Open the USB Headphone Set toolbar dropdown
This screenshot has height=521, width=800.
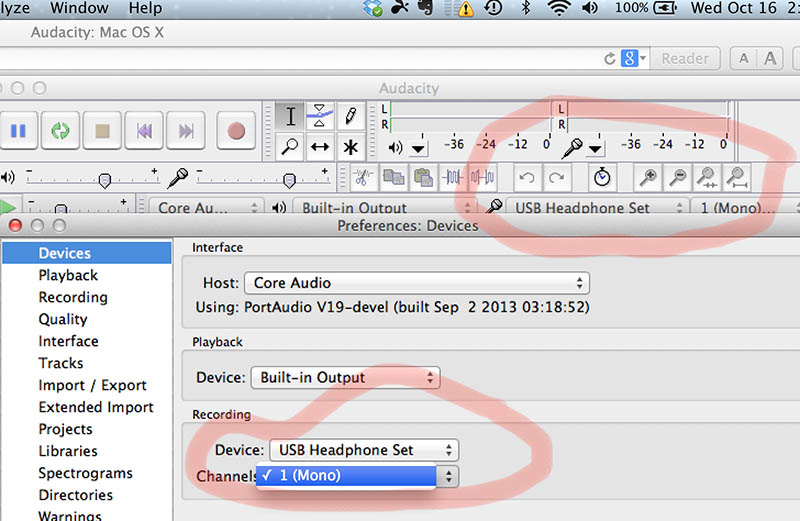[x=597, y=207]
